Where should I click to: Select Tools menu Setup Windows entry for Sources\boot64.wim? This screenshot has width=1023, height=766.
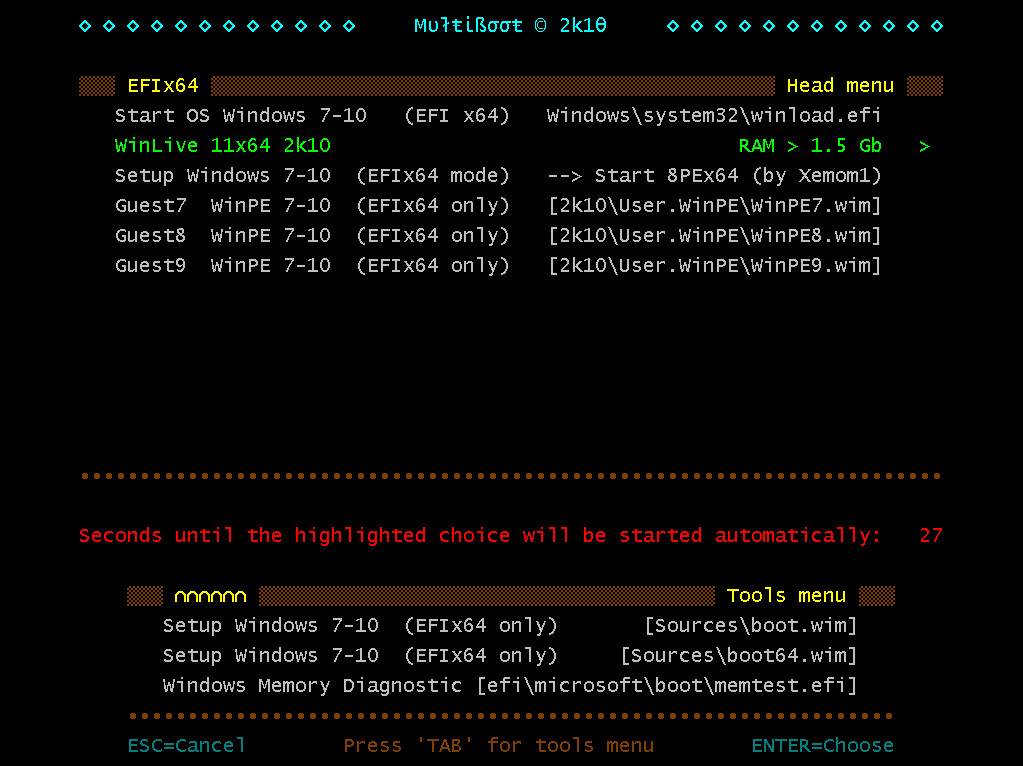coord(510,656)
